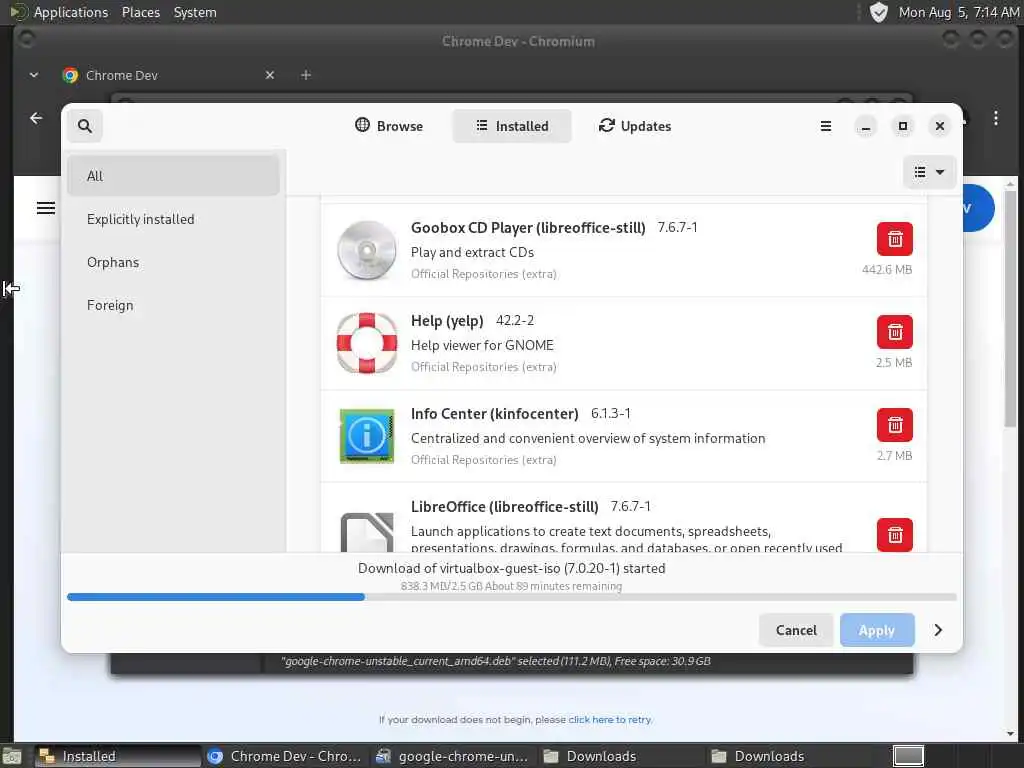Expand the list view options dropdown
The height and width of the screenshot is (768, 1024).
tap(929, 172)
